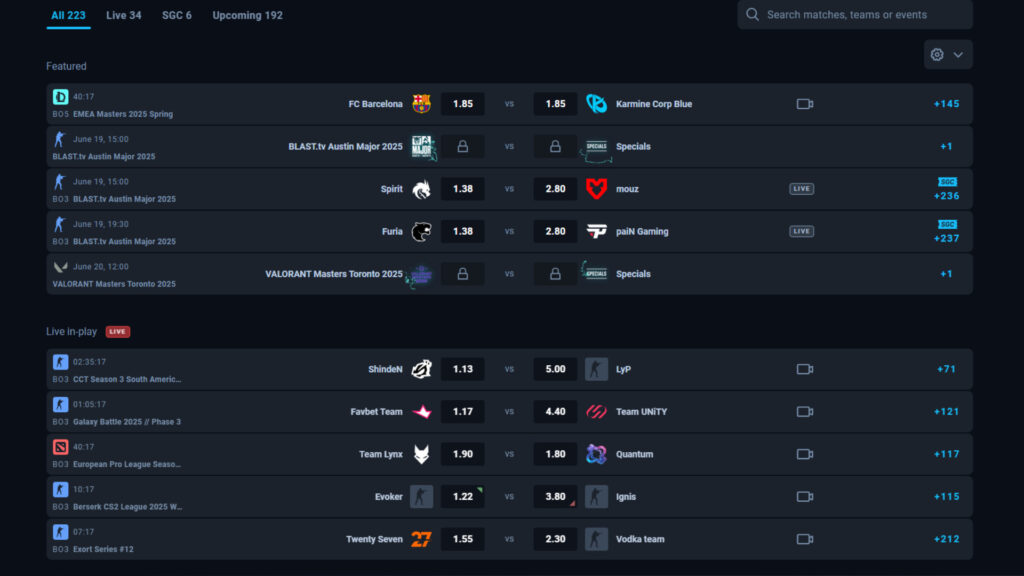Select the 1.85 odds for FC Barcelona

click(x=462, y=103)
